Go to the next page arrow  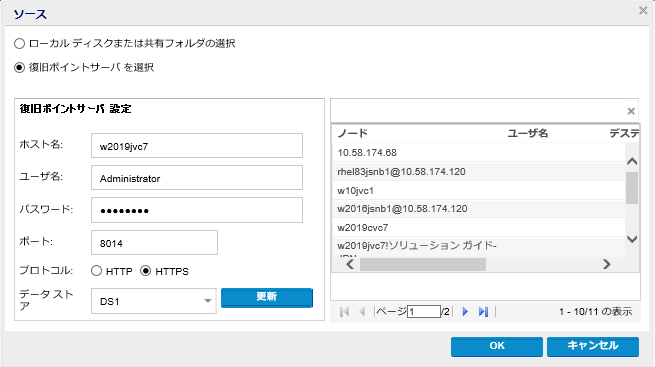tap(465, 311)
